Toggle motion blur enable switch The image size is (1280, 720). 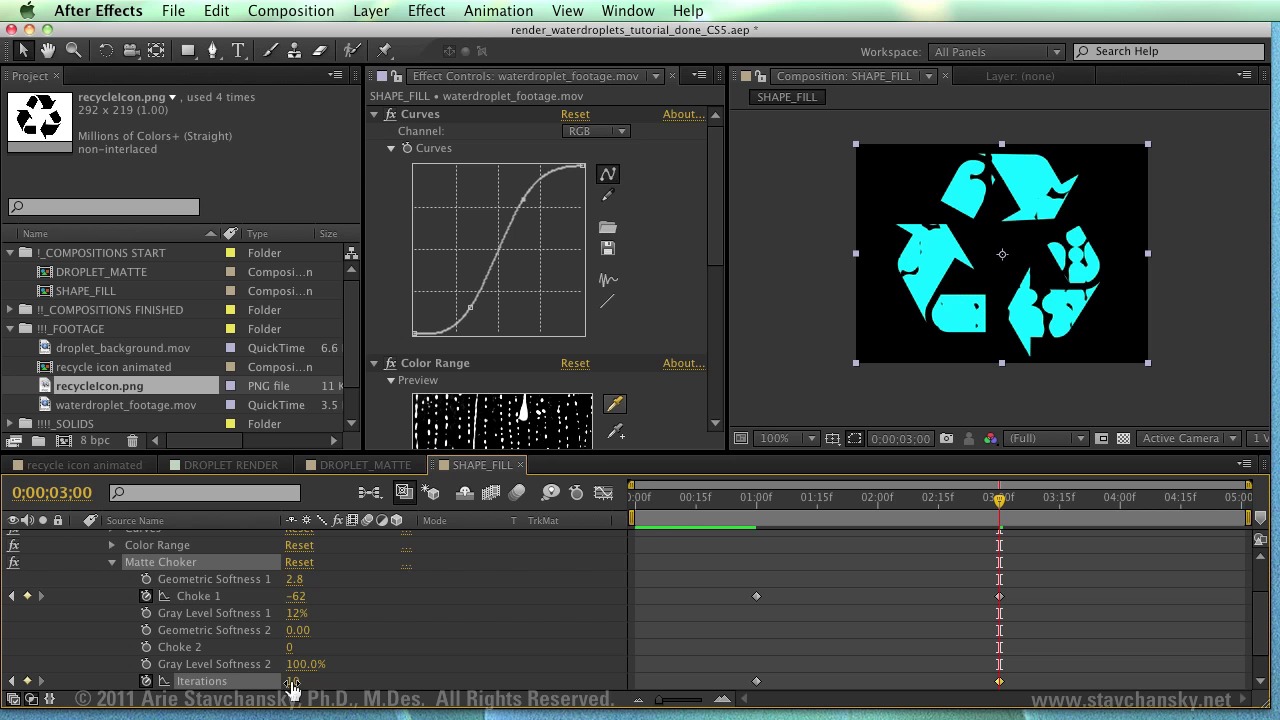click(517, 492)
